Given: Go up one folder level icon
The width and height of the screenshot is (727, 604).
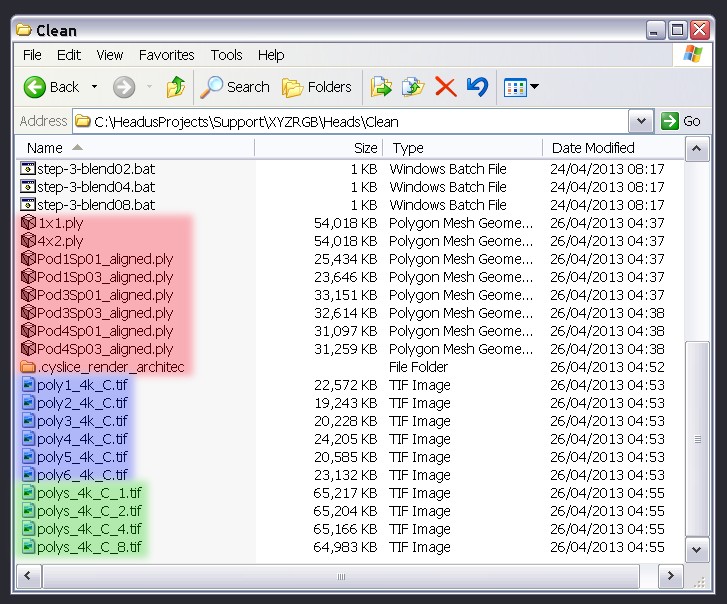Looking at the screenshot, I should pos(176,87).
